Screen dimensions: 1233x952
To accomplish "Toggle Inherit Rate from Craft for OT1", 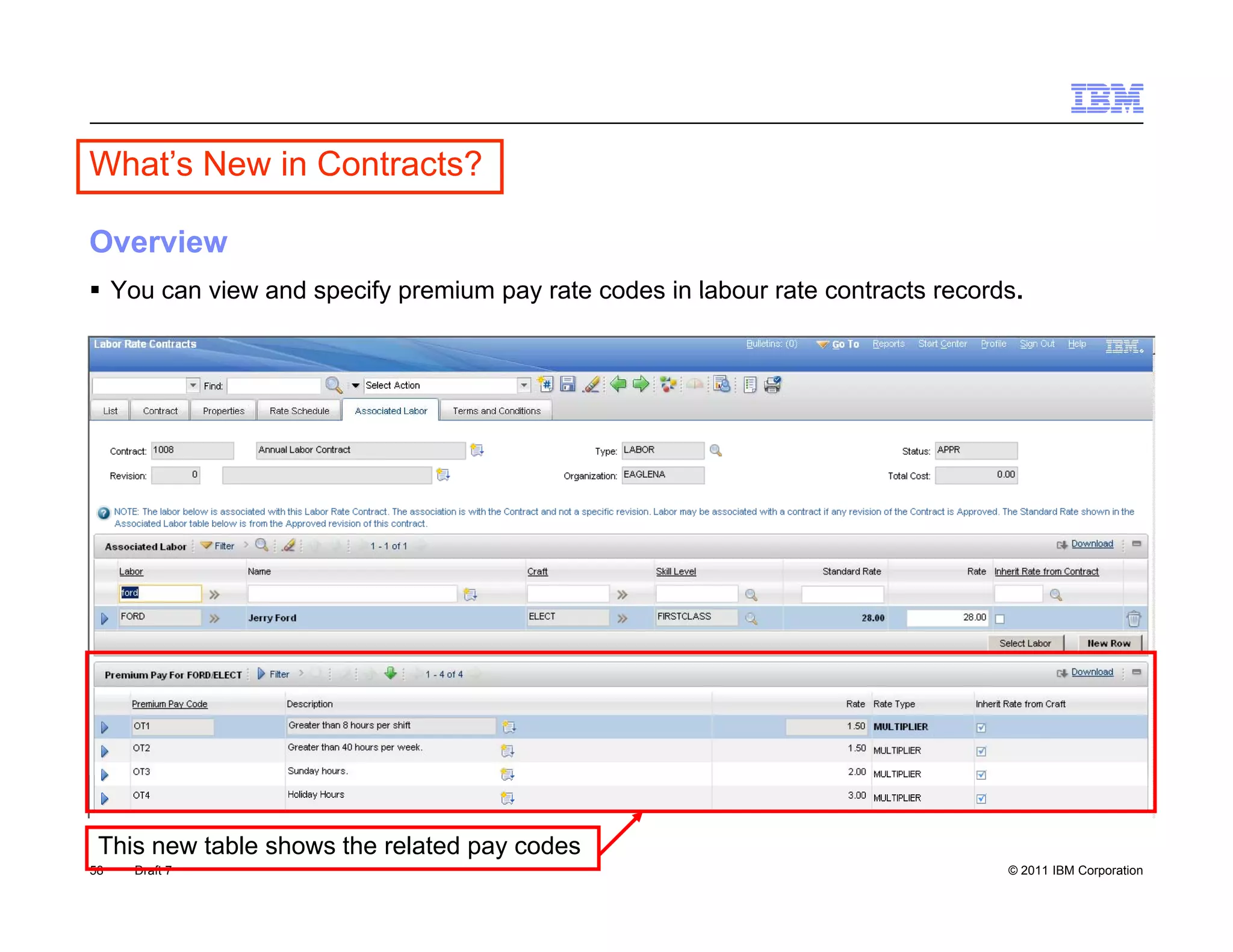I will coord(981,728).
